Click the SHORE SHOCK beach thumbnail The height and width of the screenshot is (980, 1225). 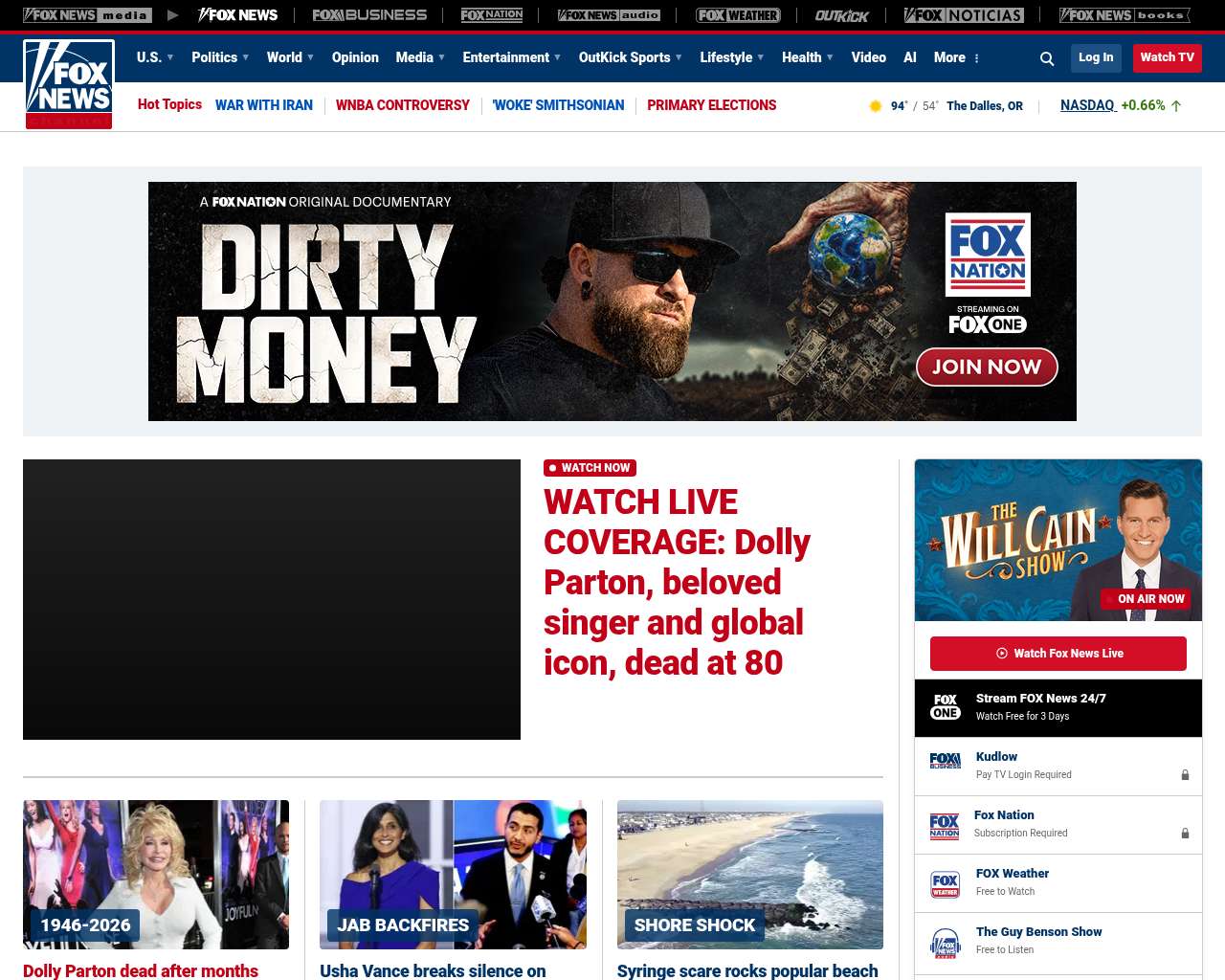(750, 875)
